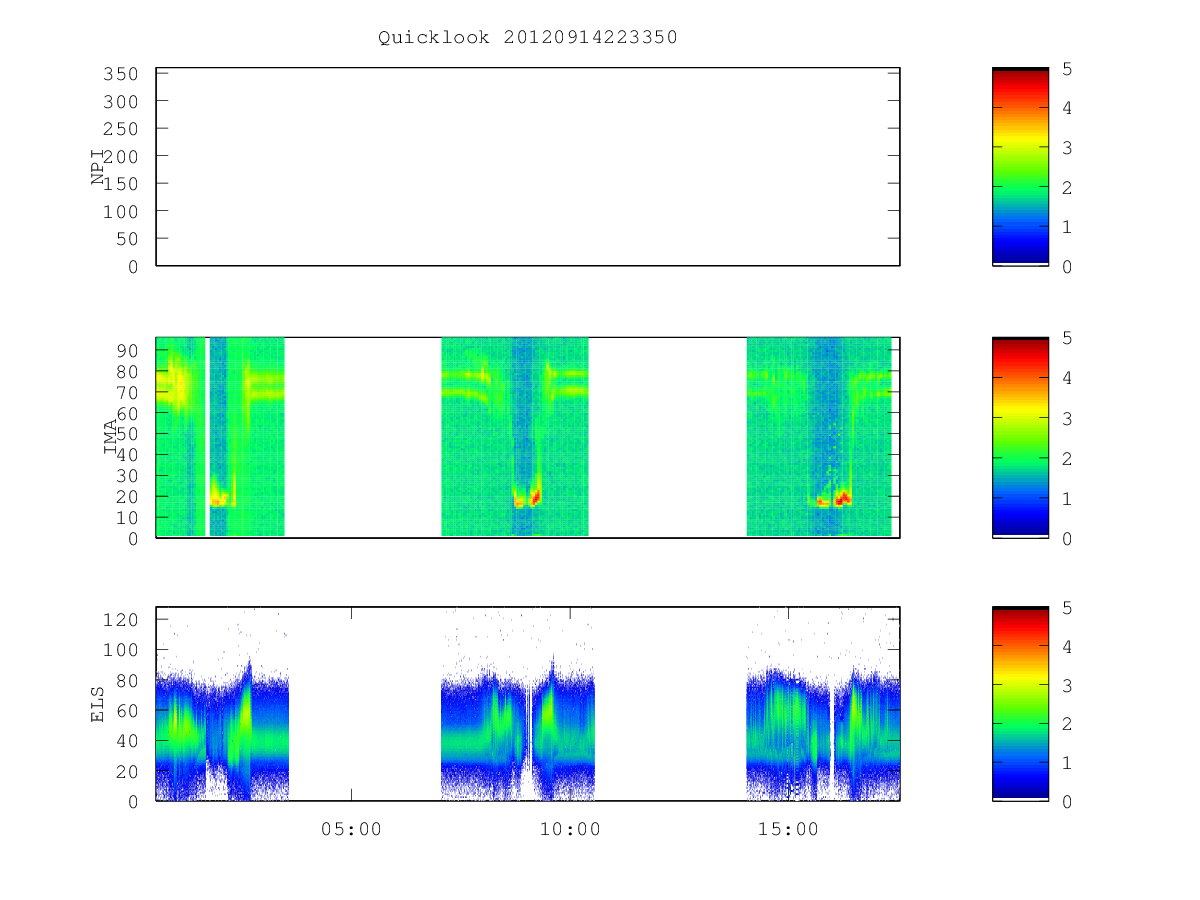Click the 150 tick on NPI axis
Image resolution: width=1200 pixels, height=900 pixels.
tap(119, 184)
